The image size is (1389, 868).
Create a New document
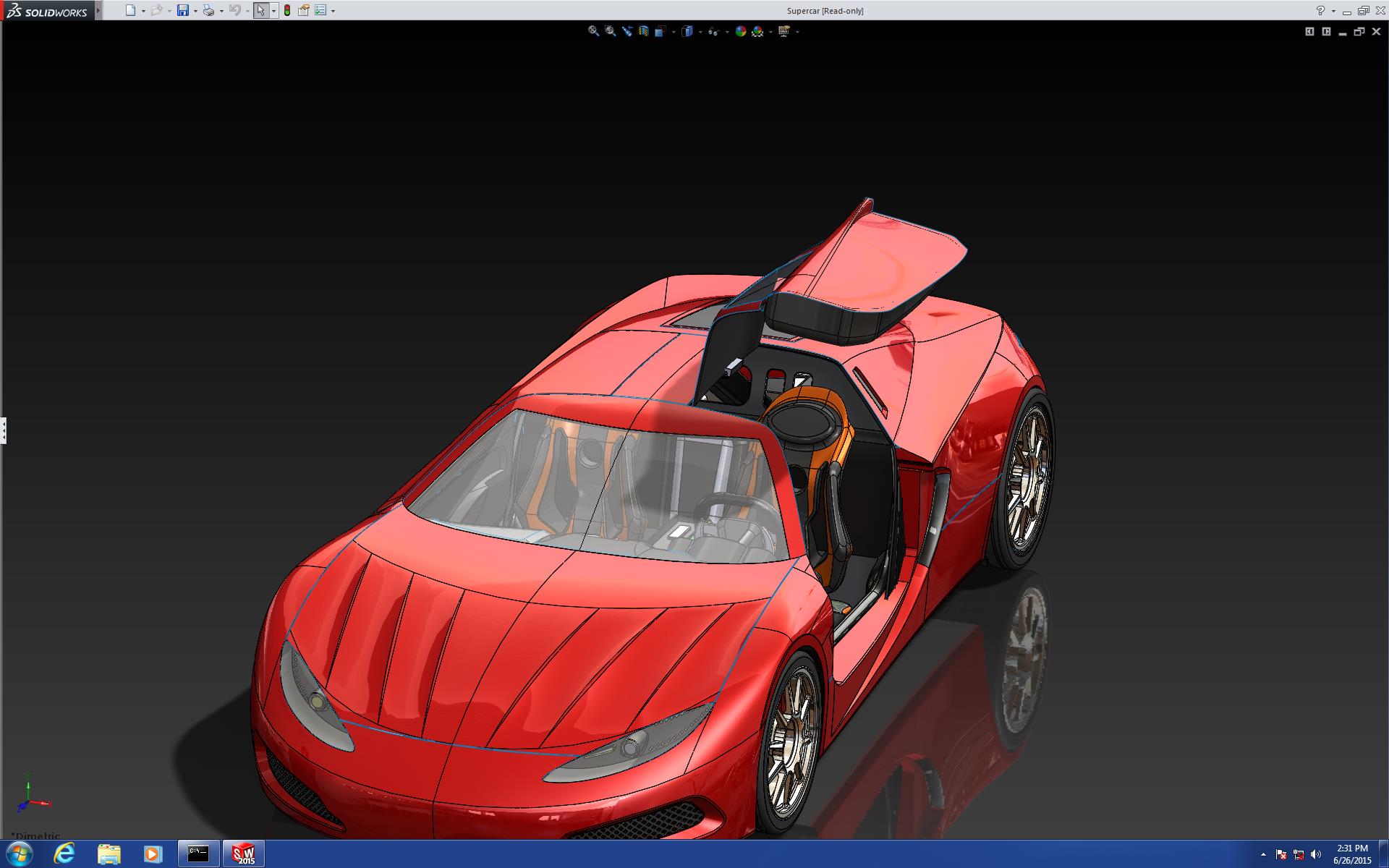(130, 10)
